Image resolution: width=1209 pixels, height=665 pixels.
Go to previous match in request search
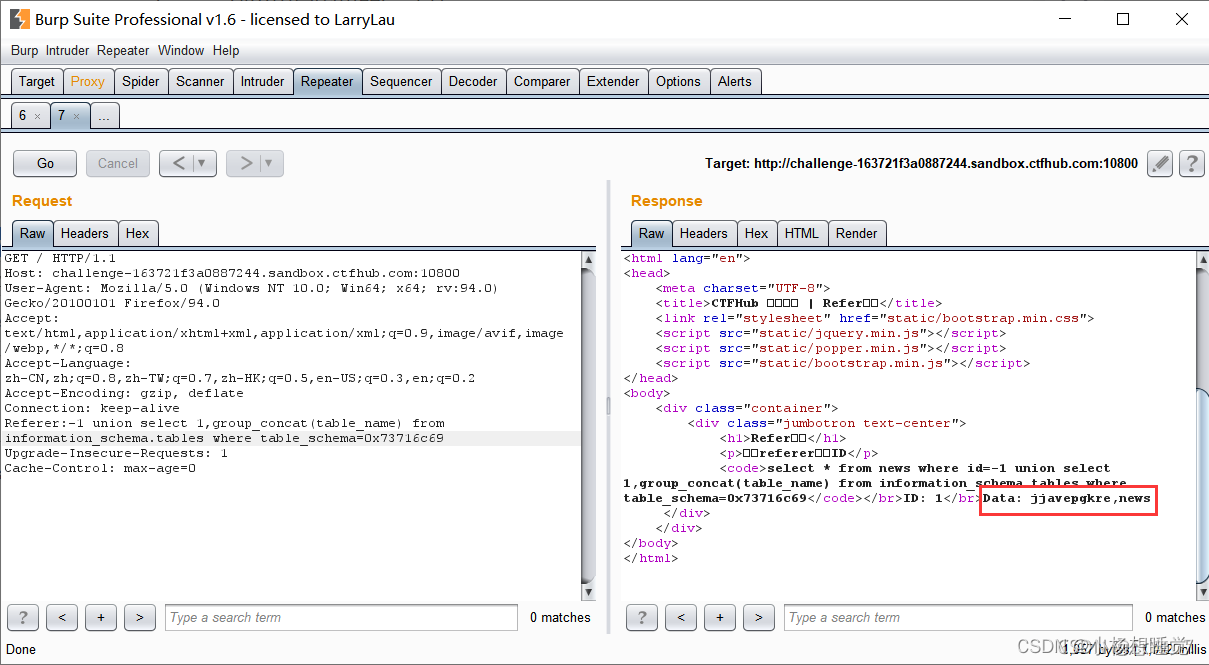click(x=62, y=617)
